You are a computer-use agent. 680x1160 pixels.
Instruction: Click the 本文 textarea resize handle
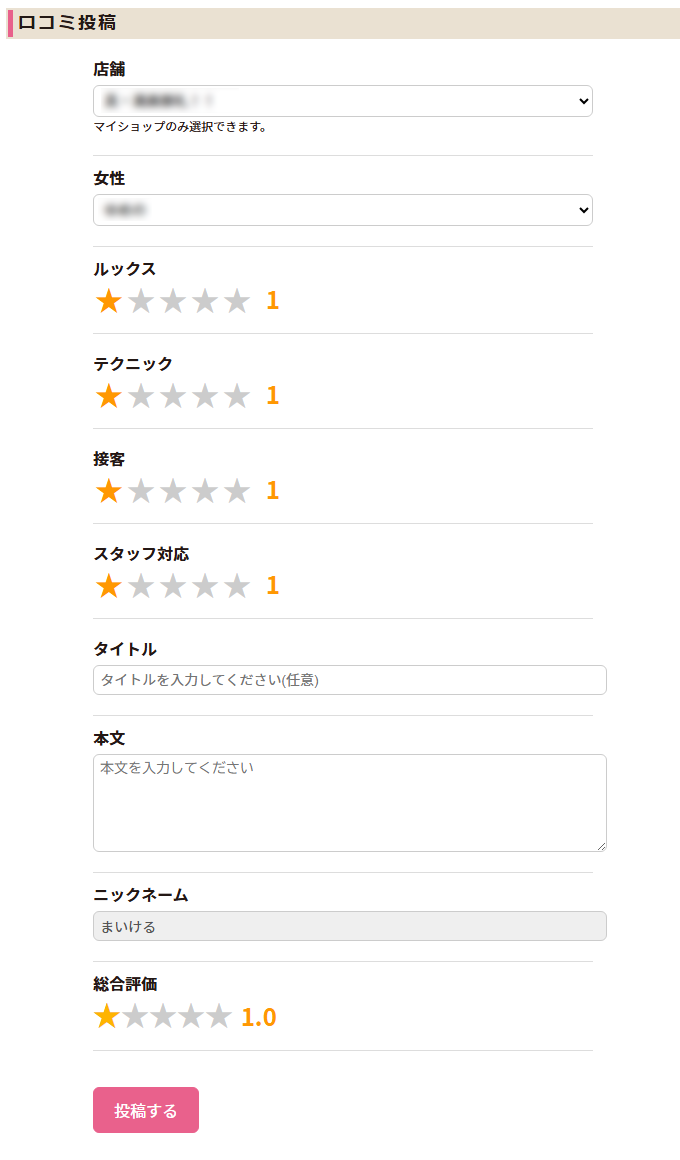tap(601, 846)
